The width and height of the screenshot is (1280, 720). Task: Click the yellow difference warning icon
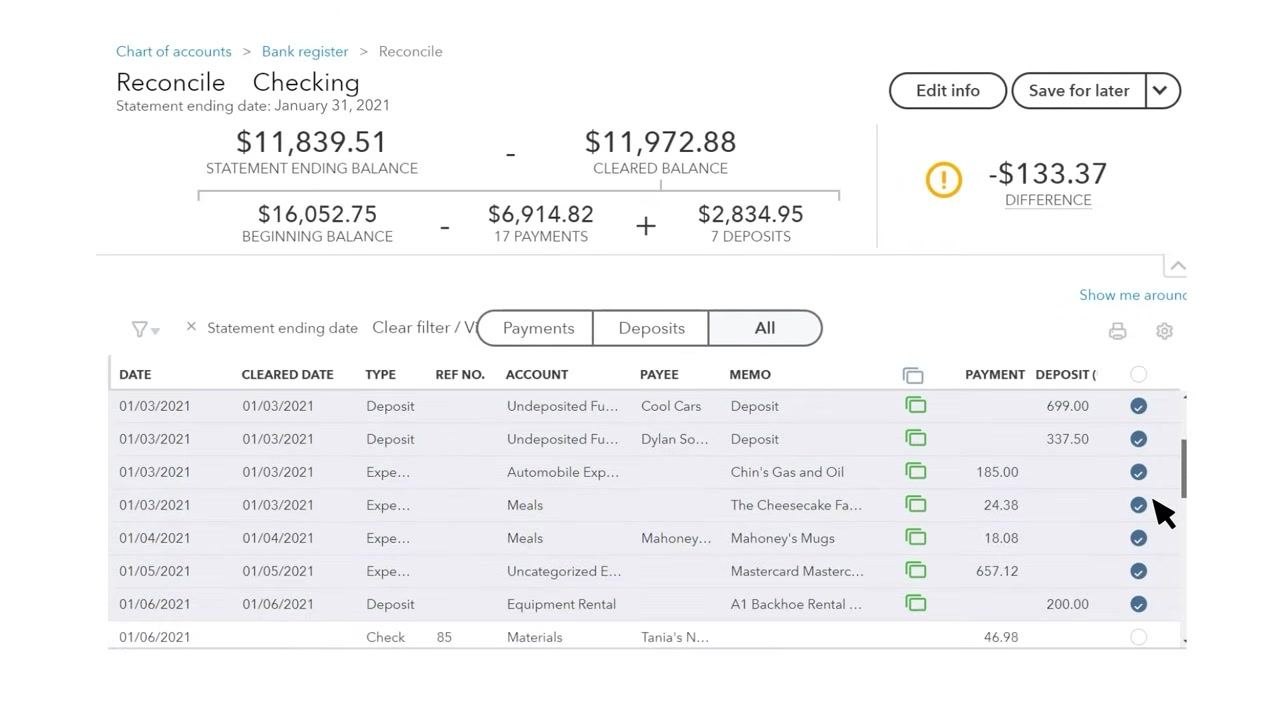tap(943, 180)
